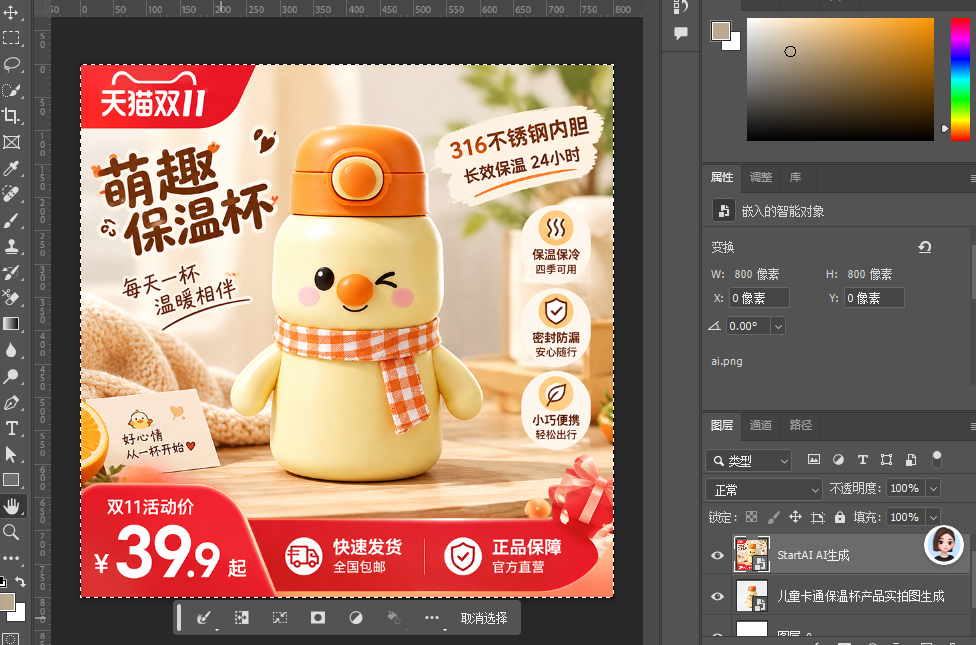
Task: Toggle lock all for the layer
Action: pyautogui.click(x=840, y=517)
